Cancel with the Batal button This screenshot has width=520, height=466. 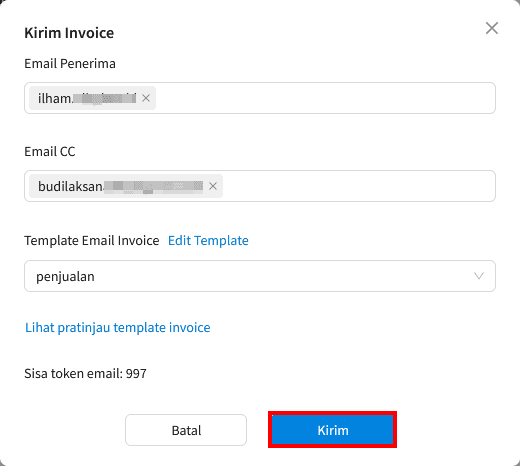pyautogui.click(x=186, y=430)
